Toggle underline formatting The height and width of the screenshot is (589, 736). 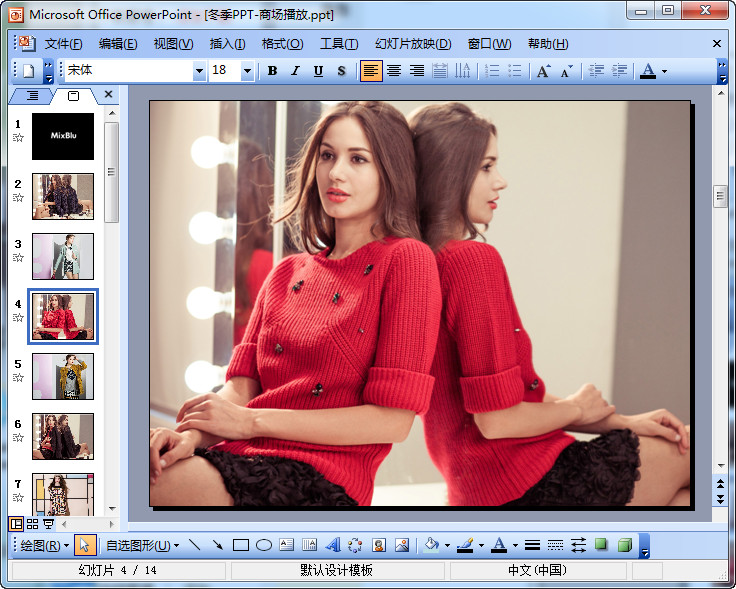click(318, 71)
